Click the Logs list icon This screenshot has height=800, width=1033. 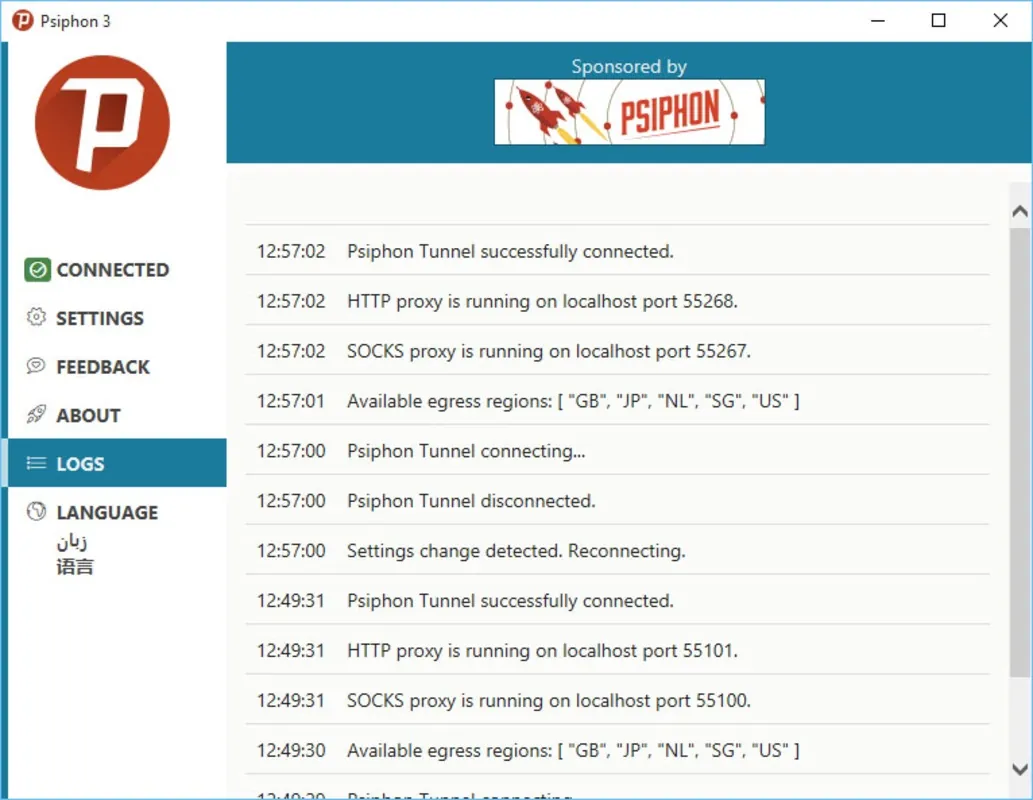pos(36,463)
